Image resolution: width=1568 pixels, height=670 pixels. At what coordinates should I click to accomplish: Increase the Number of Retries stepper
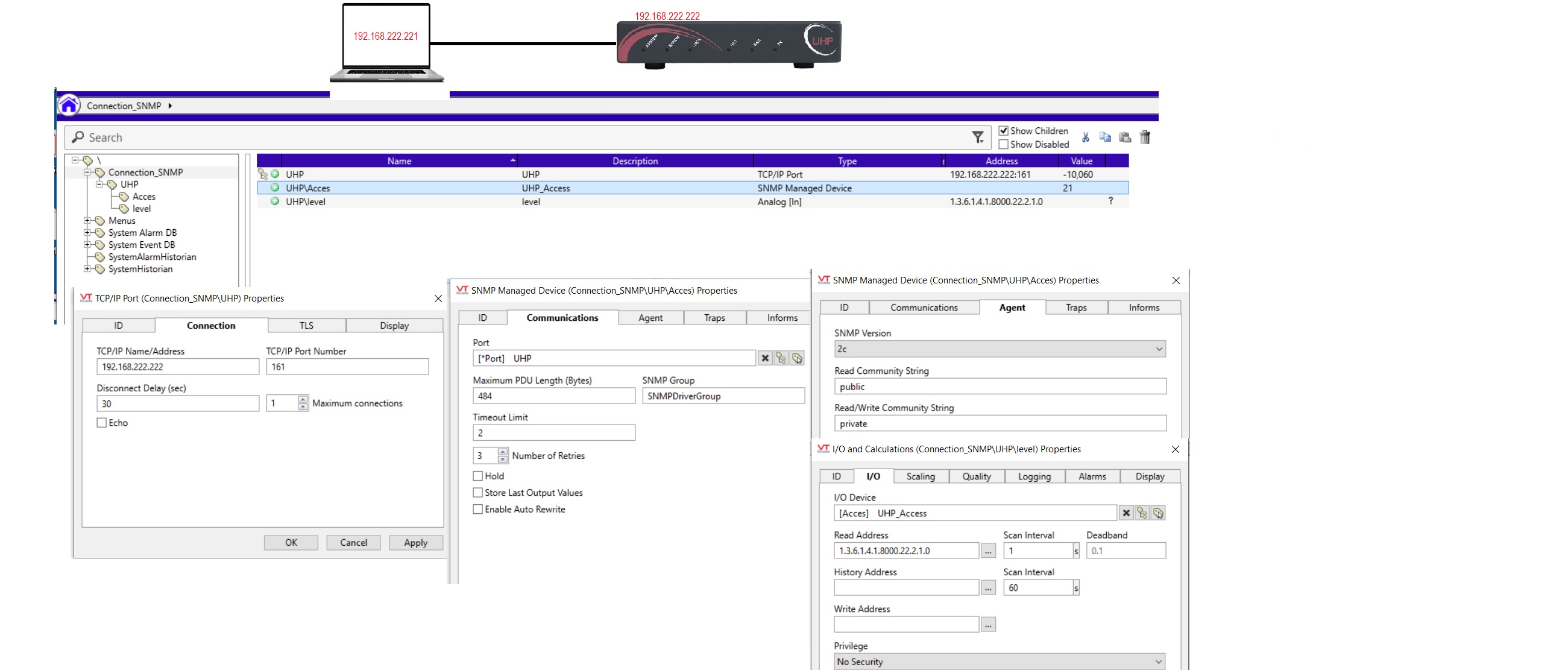click(502, 452)
